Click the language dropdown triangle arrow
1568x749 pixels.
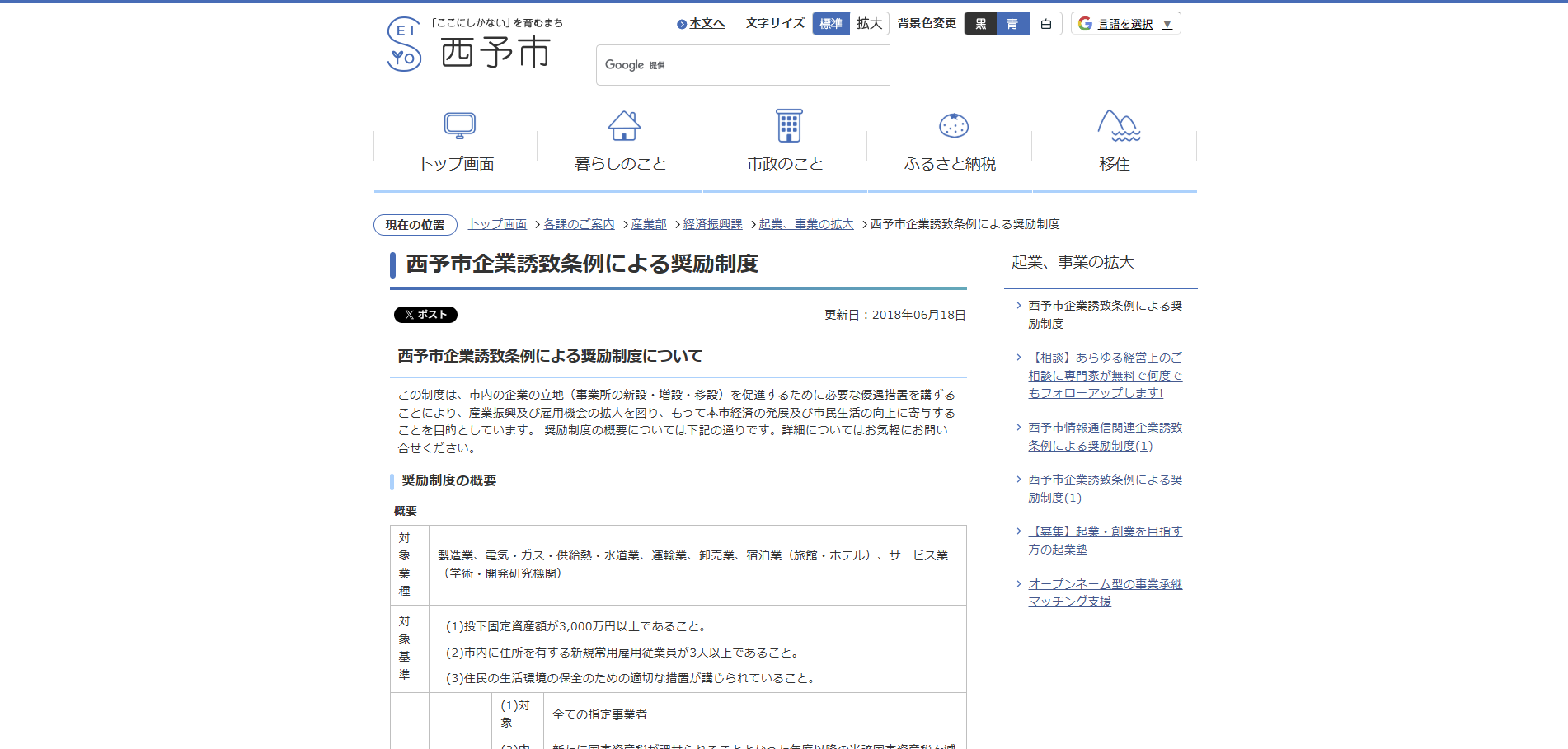[1167, 25]
